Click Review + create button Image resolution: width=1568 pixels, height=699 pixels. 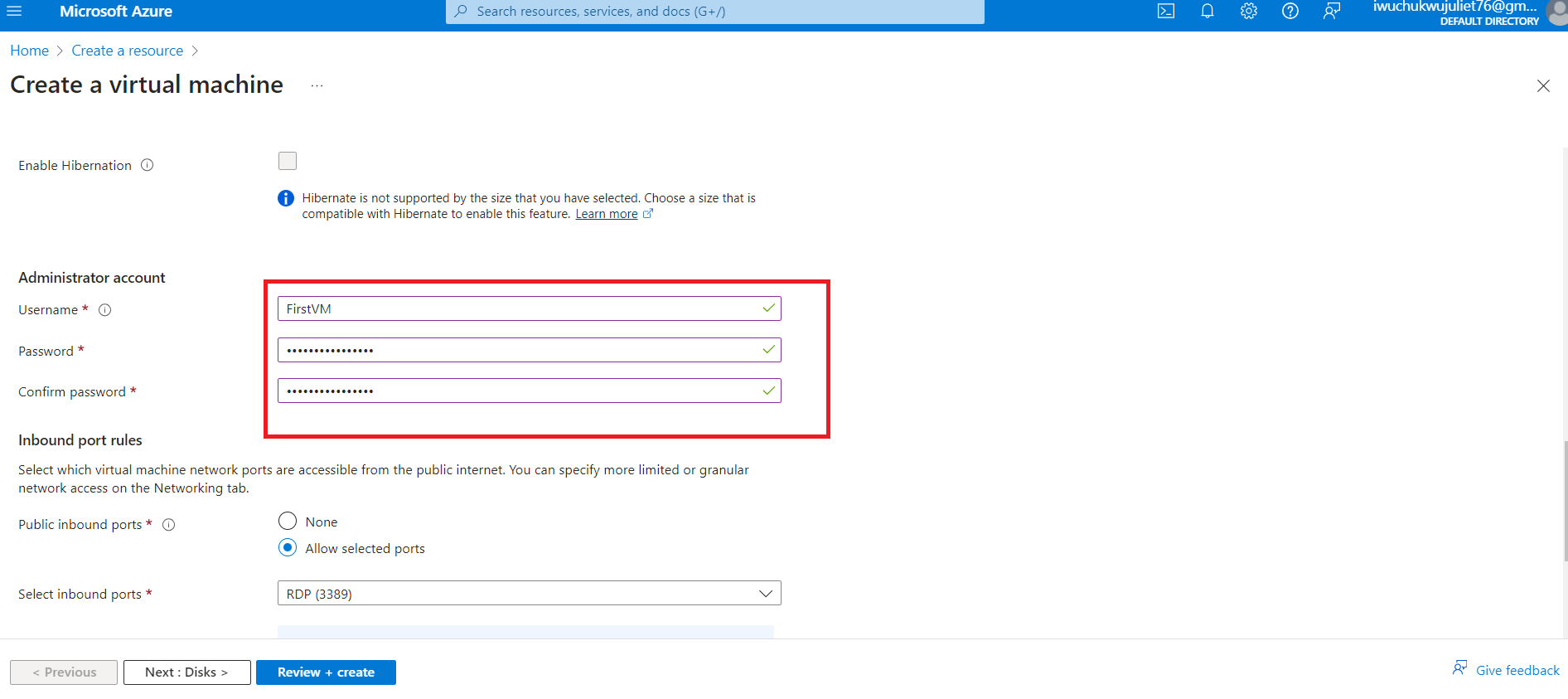click(x=326, y=672)
